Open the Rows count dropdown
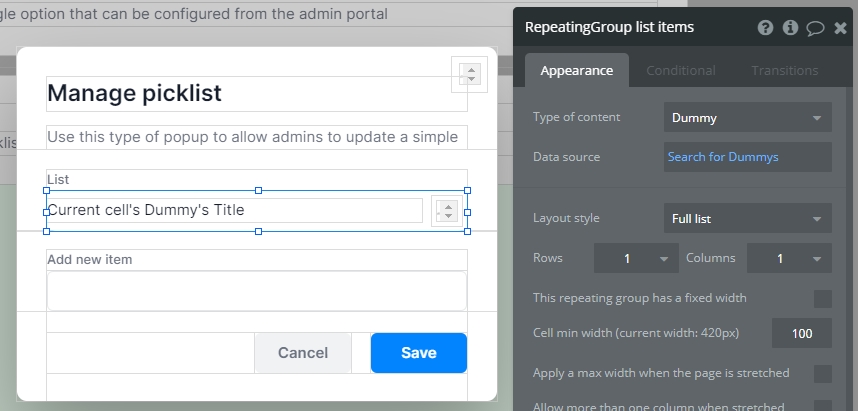 [636, 258]
